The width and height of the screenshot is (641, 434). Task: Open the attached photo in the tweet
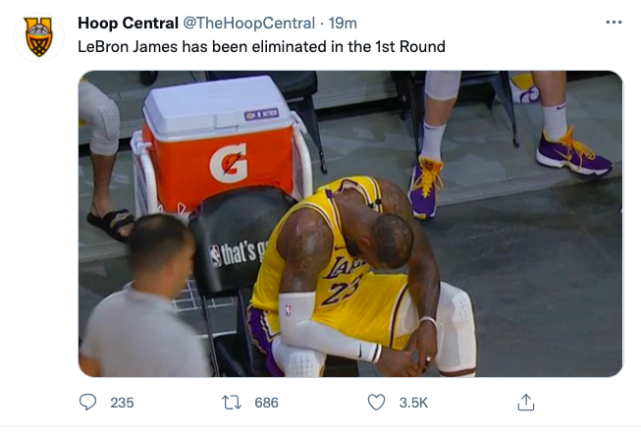point(350,223)
